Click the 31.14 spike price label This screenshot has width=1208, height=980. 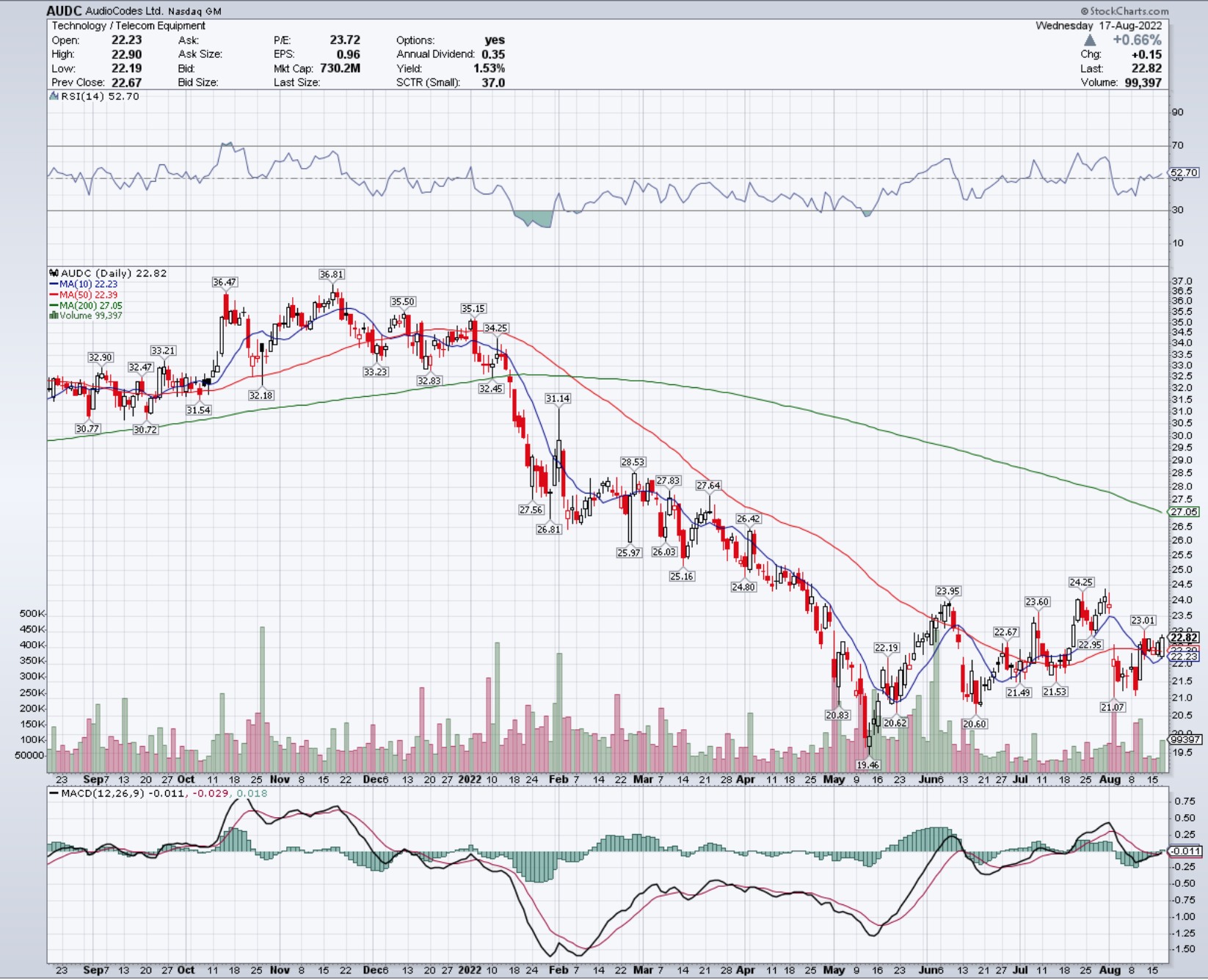[558, 398]
